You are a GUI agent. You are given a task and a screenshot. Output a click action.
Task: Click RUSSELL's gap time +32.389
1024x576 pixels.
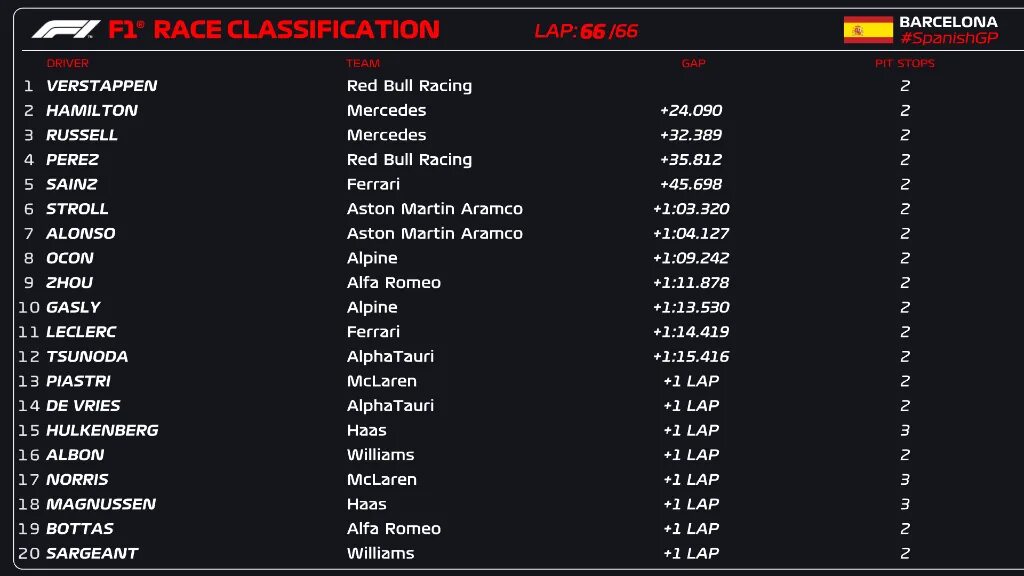coord(690,135)
